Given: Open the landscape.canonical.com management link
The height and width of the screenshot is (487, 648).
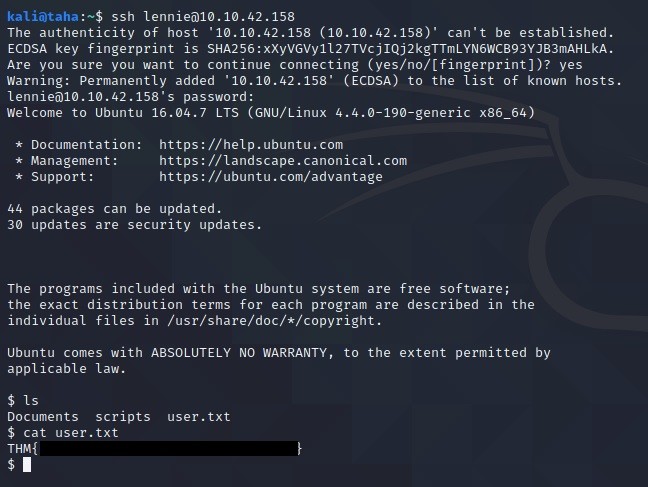Looking at the screenshot, I should coord(283,161).
